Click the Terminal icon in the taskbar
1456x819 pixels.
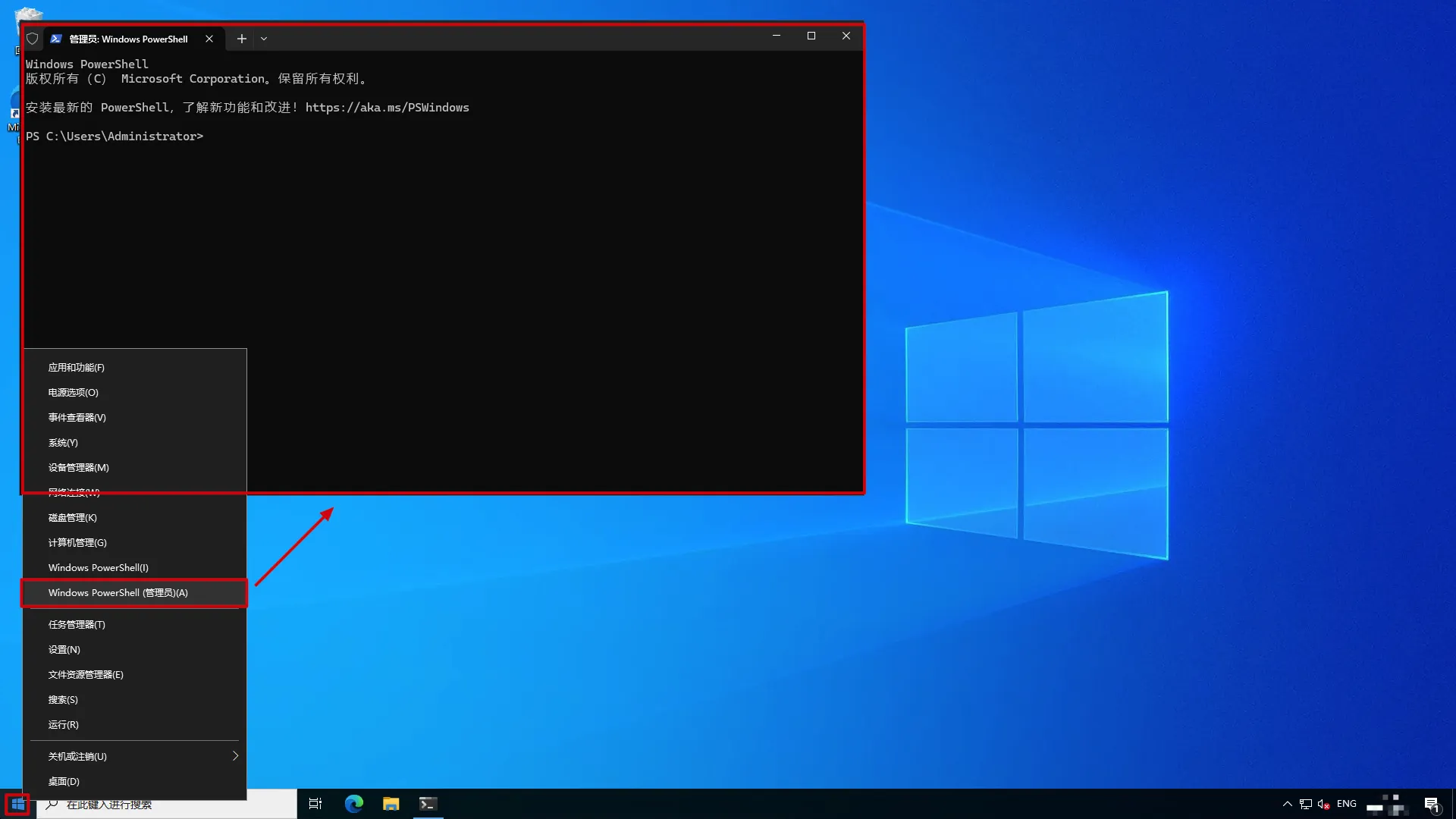click(x=428, y=804)
